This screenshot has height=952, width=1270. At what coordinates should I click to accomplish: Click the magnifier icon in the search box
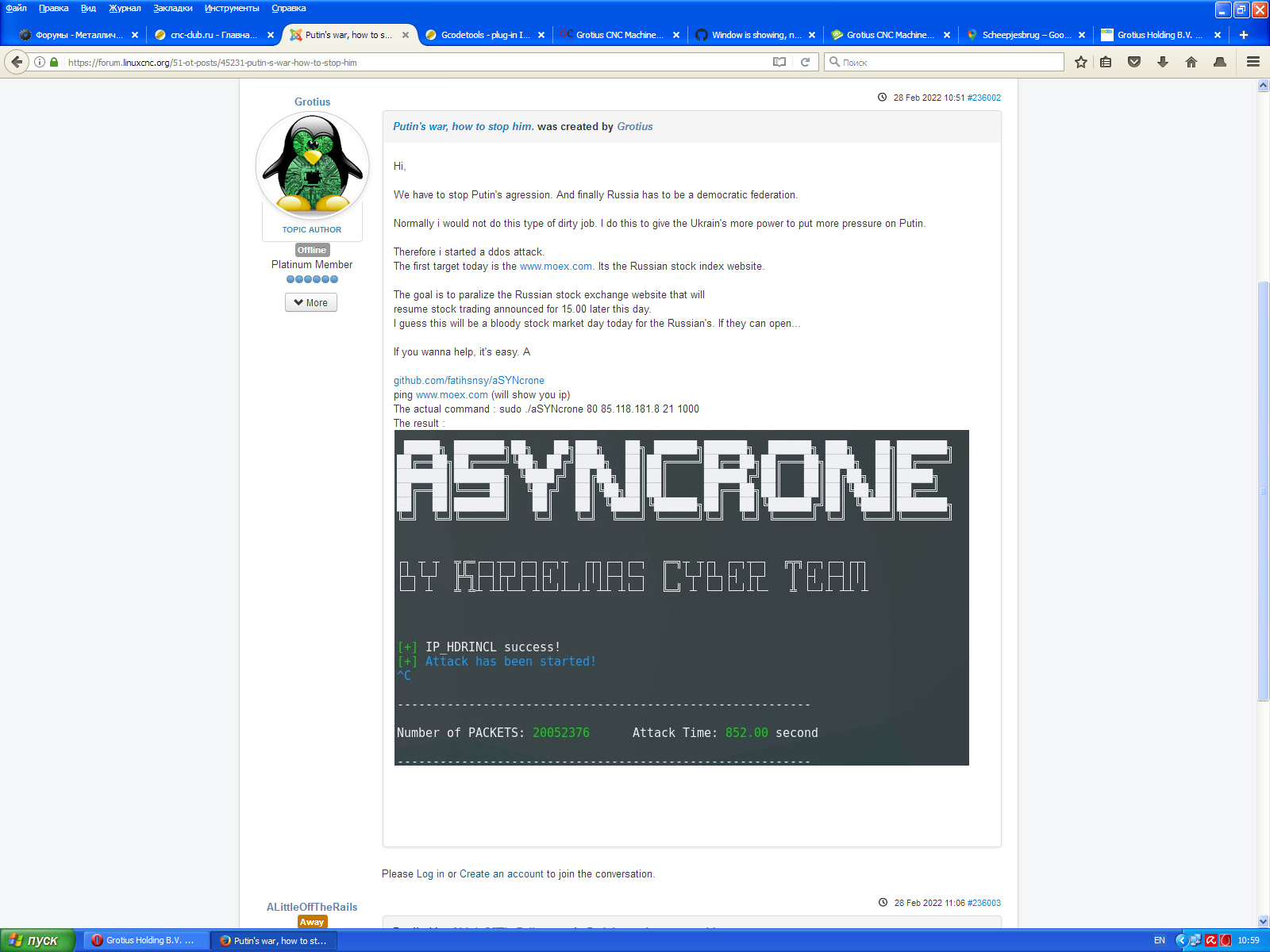pos(834,62)
